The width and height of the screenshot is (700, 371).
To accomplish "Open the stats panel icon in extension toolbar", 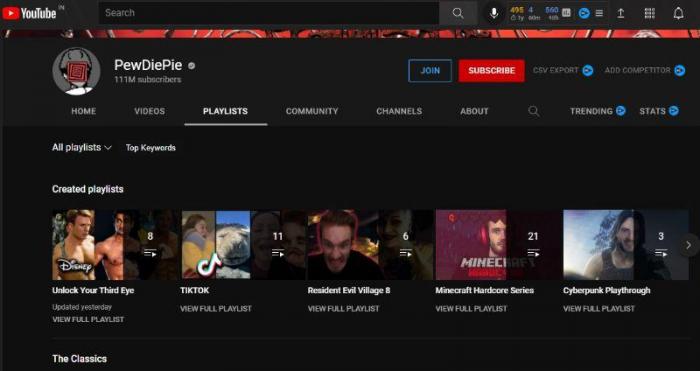I will coord(567,13).
